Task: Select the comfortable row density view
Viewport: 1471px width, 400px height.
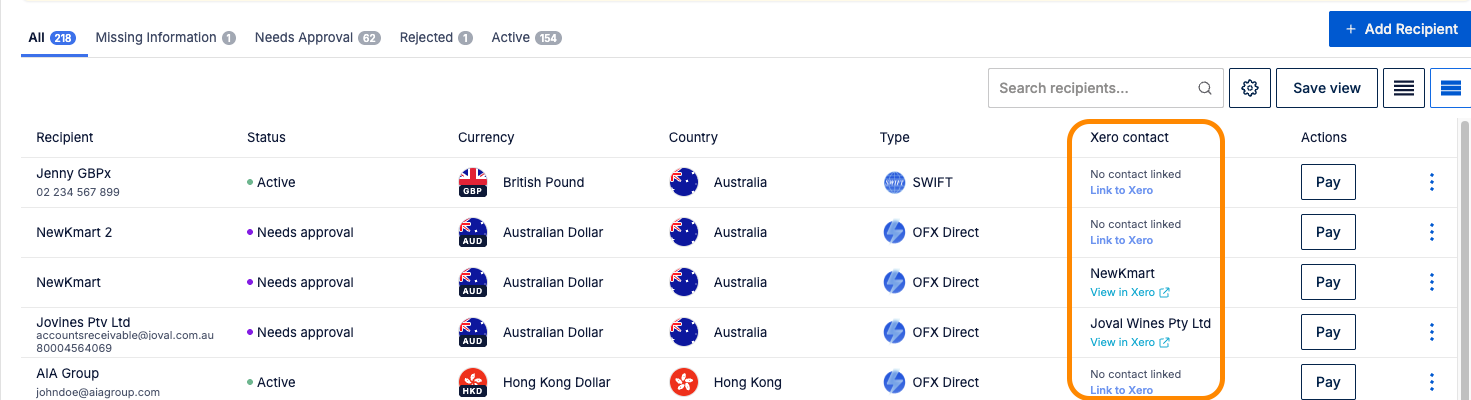Action: [1451, 88]
